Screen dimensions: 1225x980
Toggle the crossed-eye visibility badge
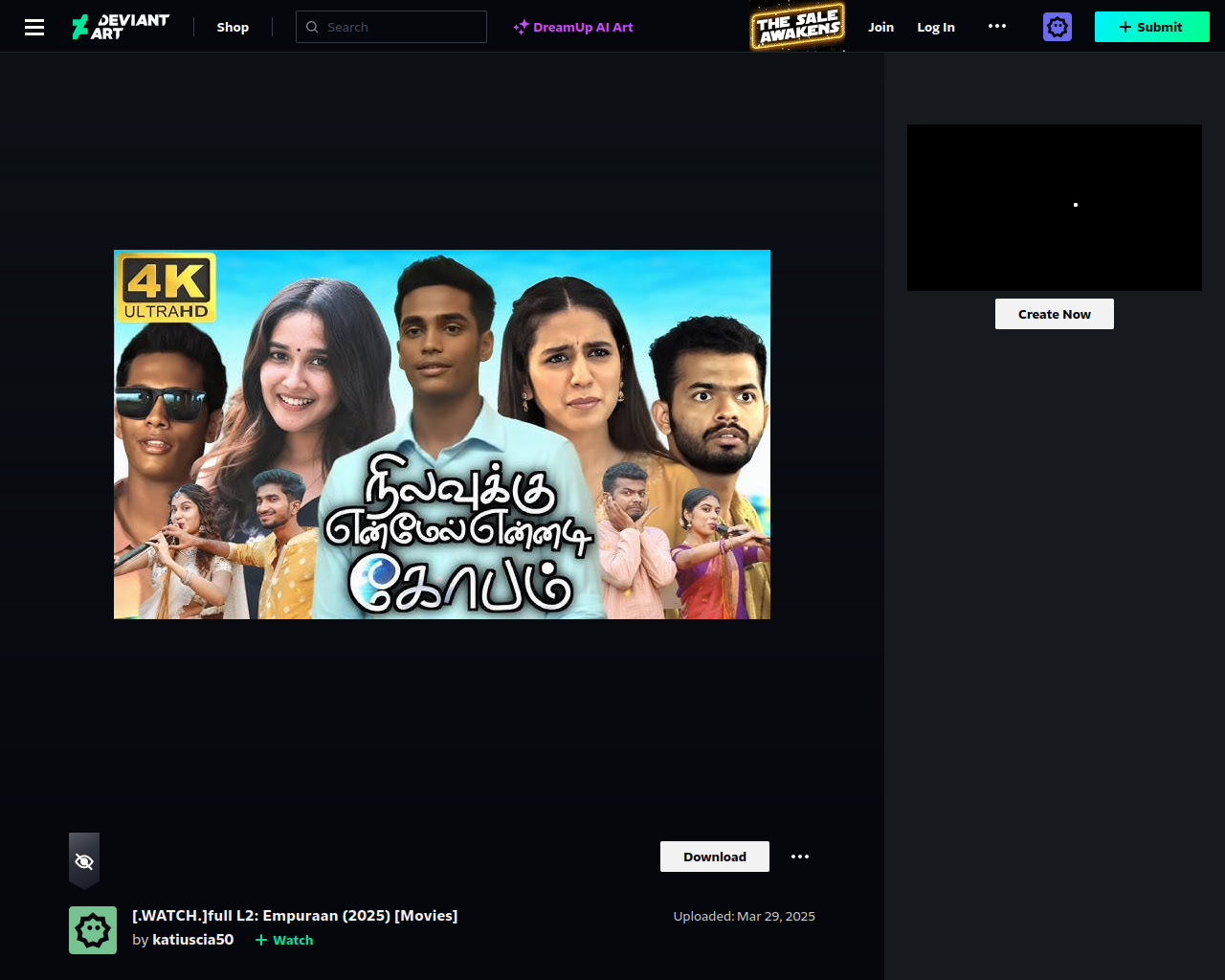84,861
